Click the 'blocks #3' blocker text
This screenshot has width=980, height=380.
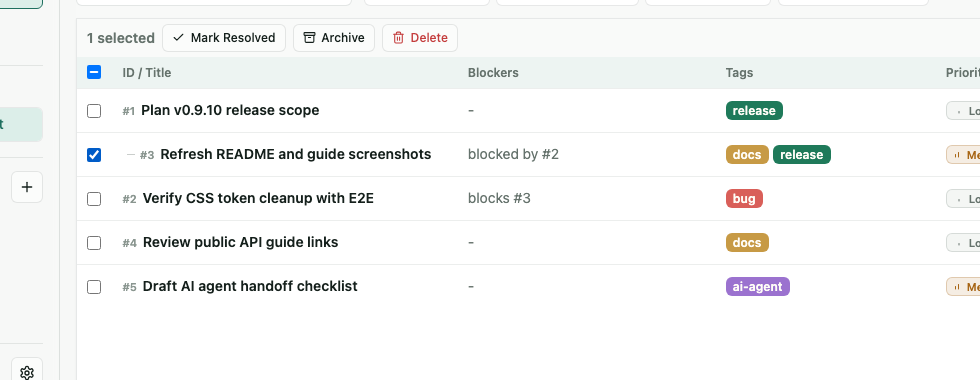tap(499, 198)
